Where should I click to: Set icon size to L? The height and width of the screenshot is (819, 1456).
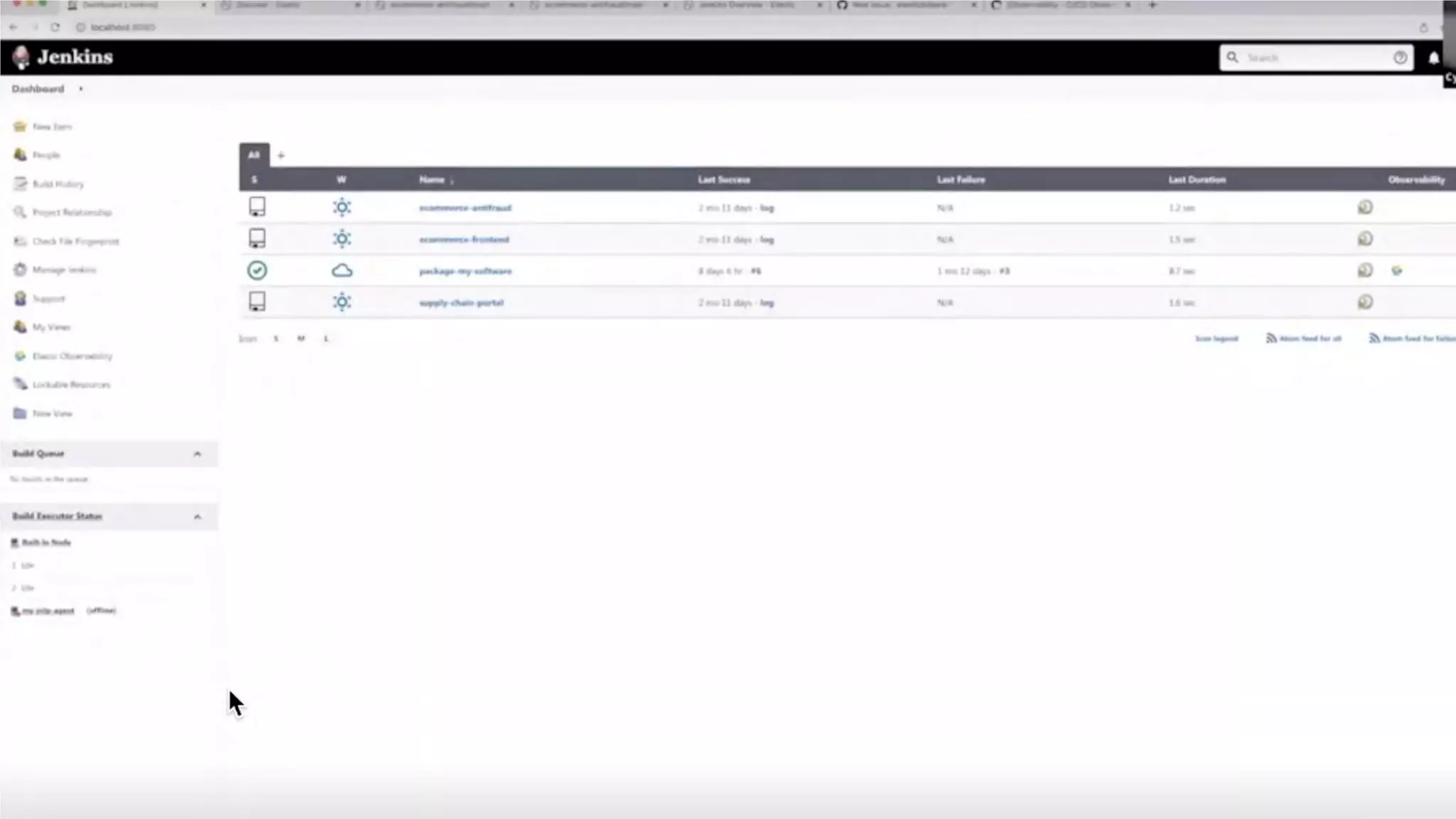(x=326, y=338)
